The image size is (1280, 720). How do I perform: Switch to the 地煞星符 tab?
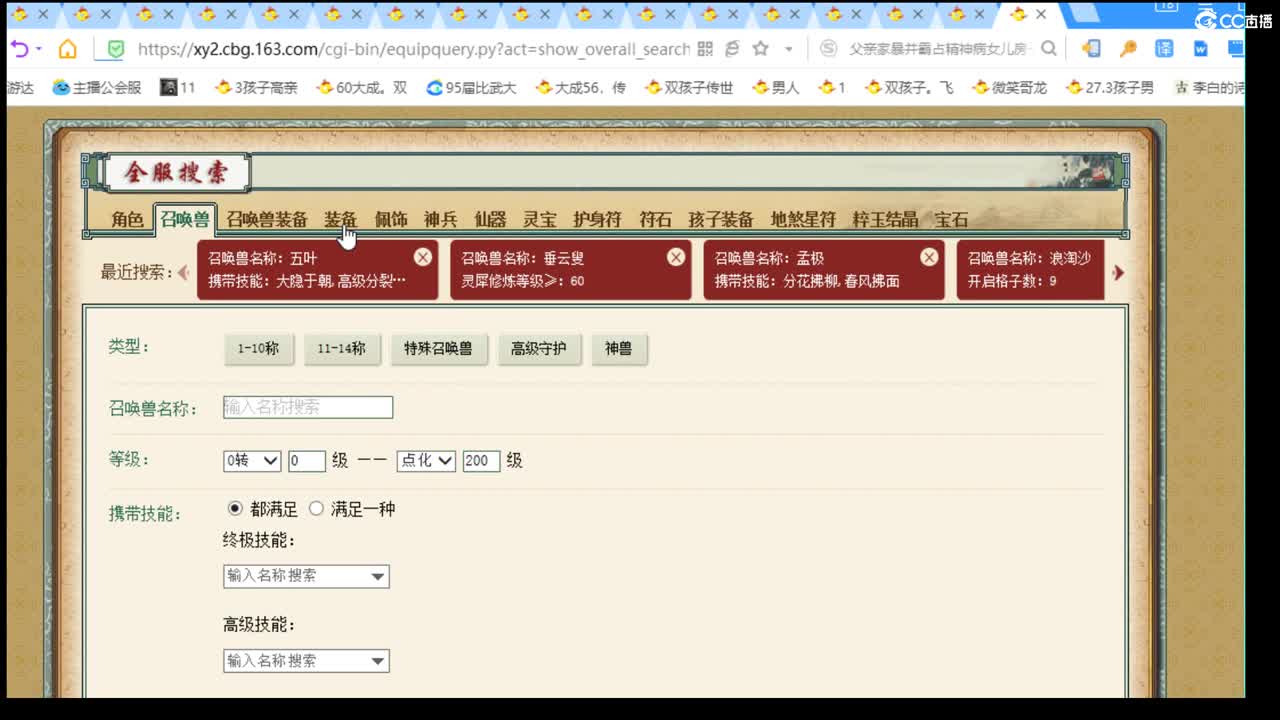point(803,219)
